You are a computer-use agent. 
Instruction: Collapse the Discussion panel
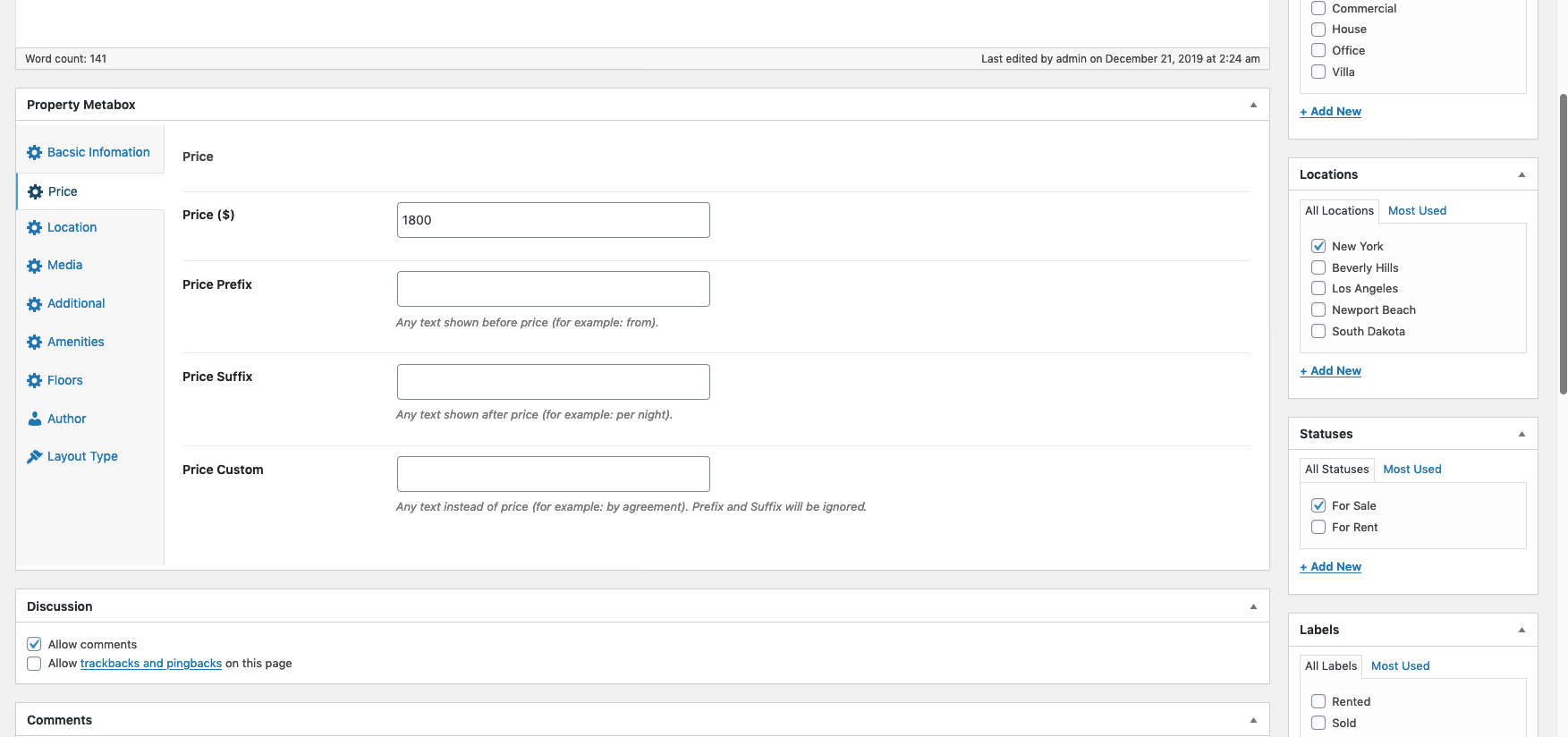[x=1253, y=606]
